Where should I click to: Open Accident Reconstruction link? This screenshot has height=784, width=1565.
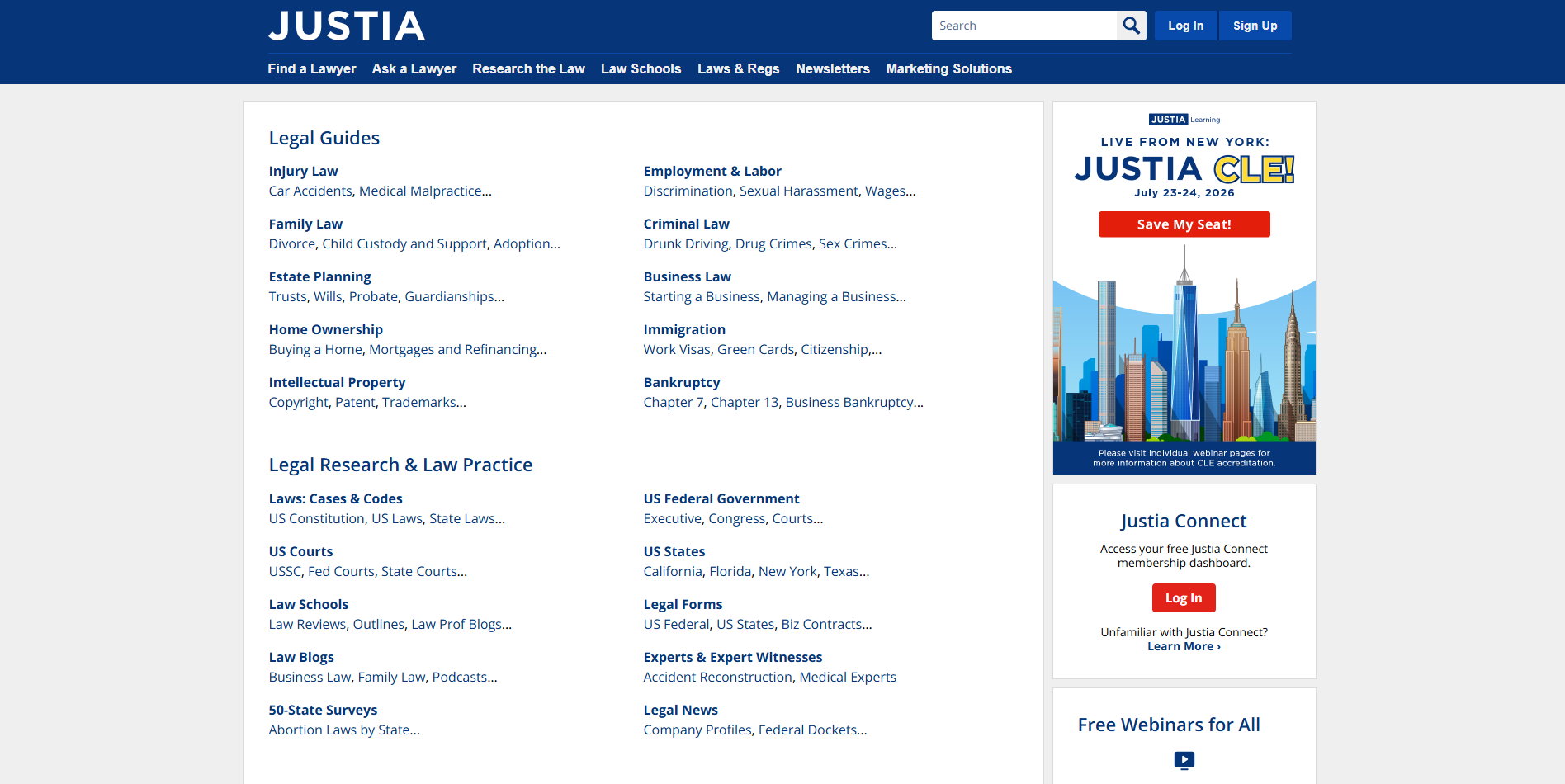pyautogui.click(x=718, y=677)
